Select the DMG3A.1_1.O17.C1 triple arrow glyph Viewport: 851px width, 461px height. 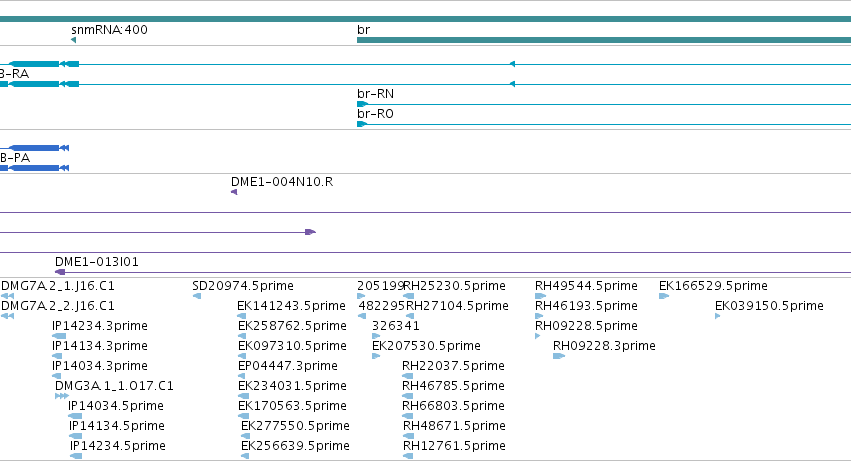(x=62, y=396)
